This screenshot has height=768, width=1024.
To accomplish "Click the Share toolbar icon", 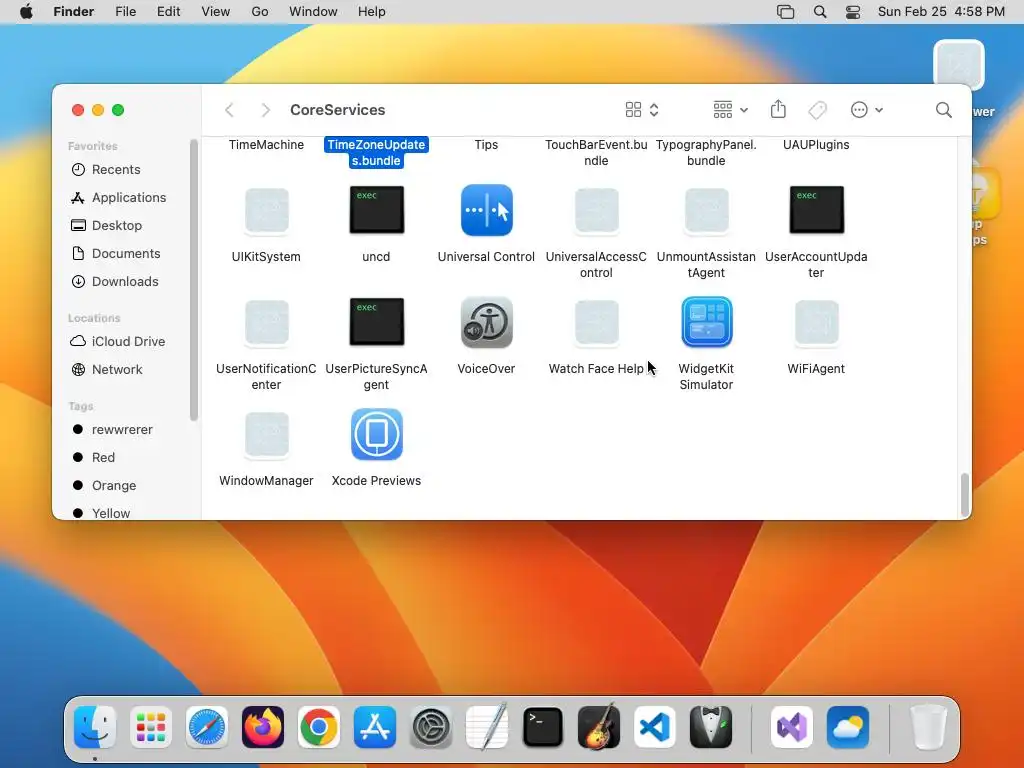I will tap(778, 109).
